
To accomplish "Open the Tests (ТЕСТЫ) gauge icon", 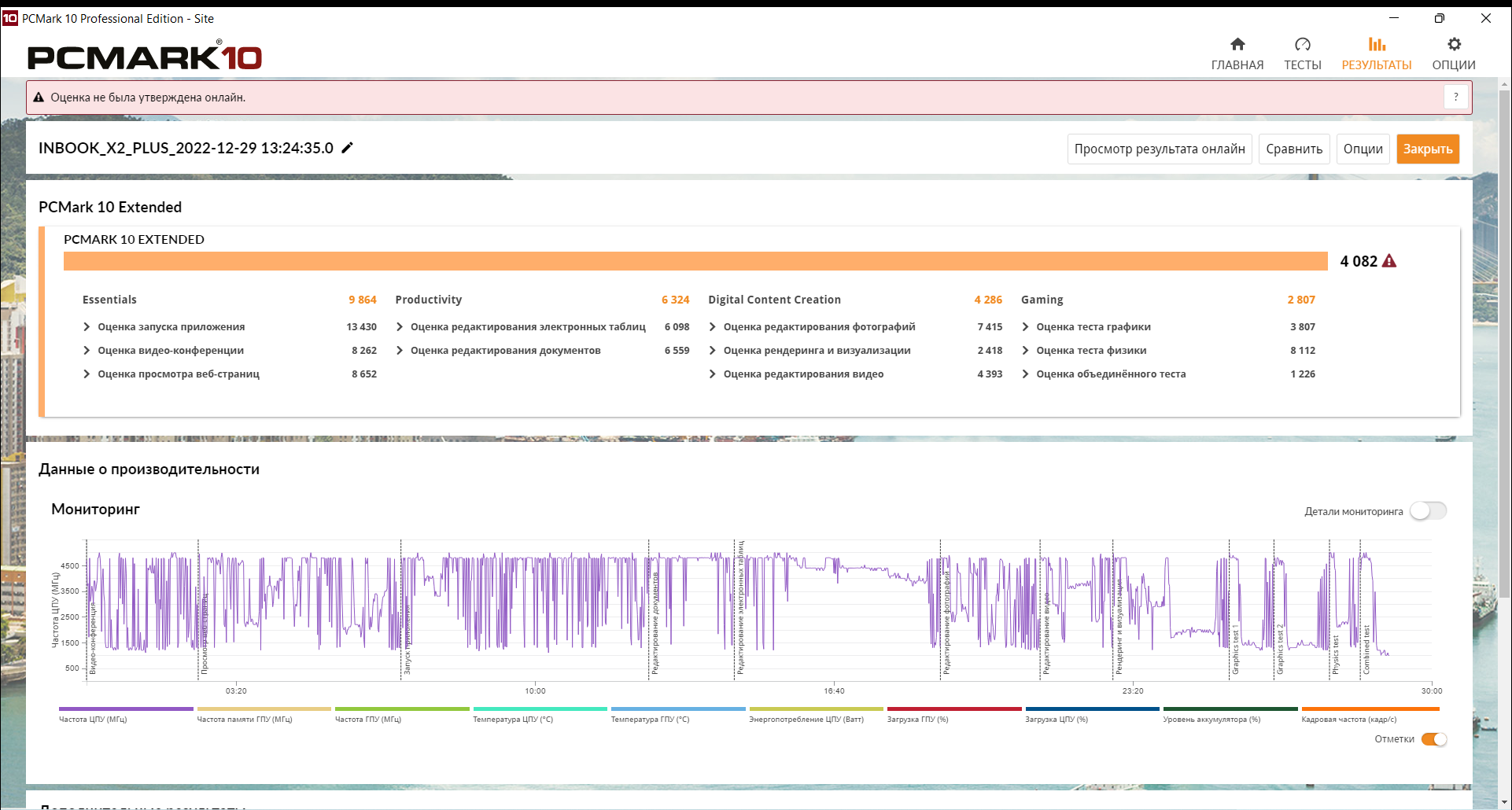I will [1303, 44].
